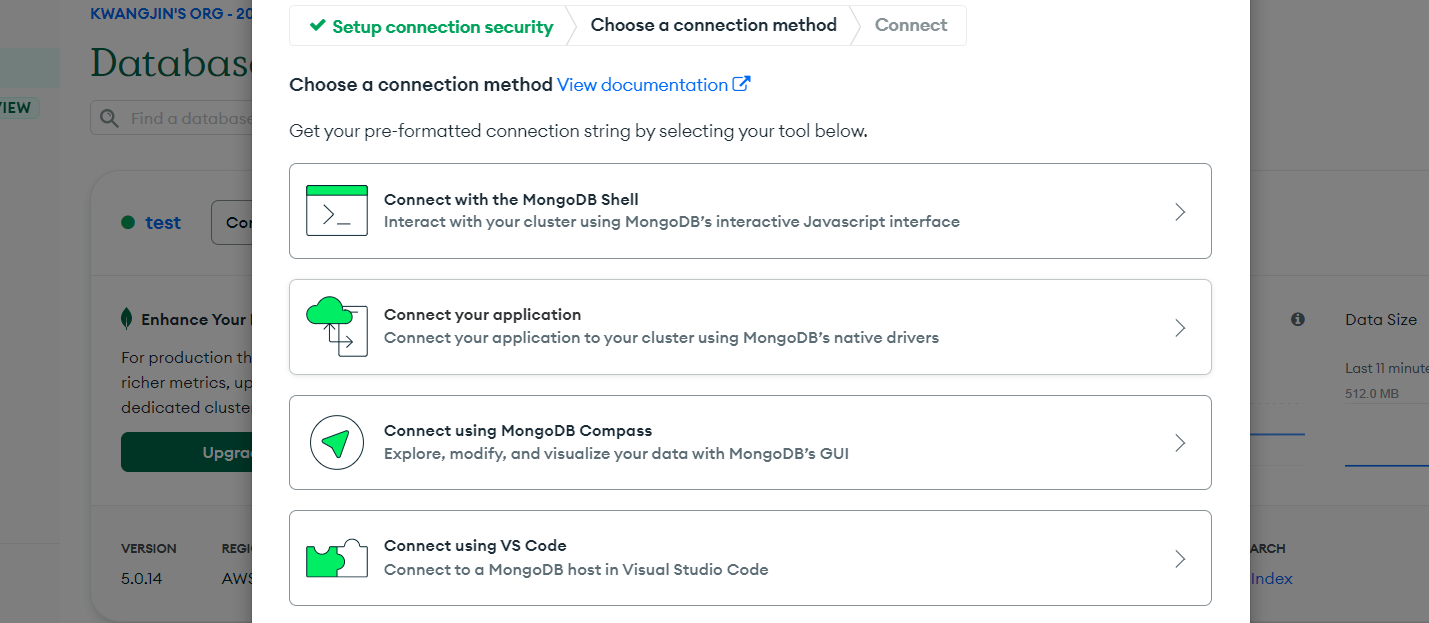
Task: Click the green leaf Enhance icon
Action: click(127, 319)
